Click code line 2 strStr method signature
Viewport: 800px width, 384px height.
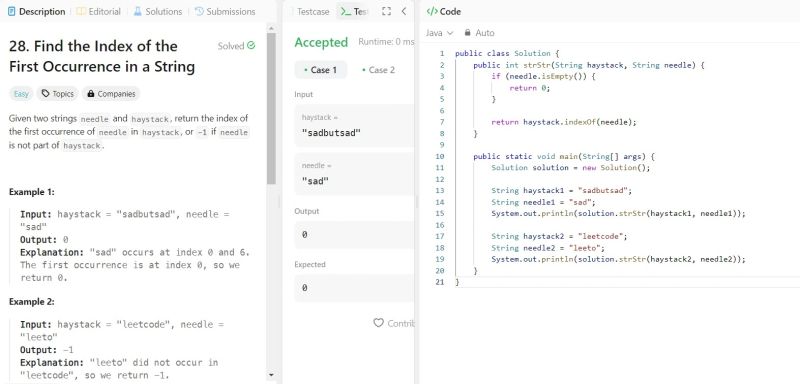(x=589, y=65)
